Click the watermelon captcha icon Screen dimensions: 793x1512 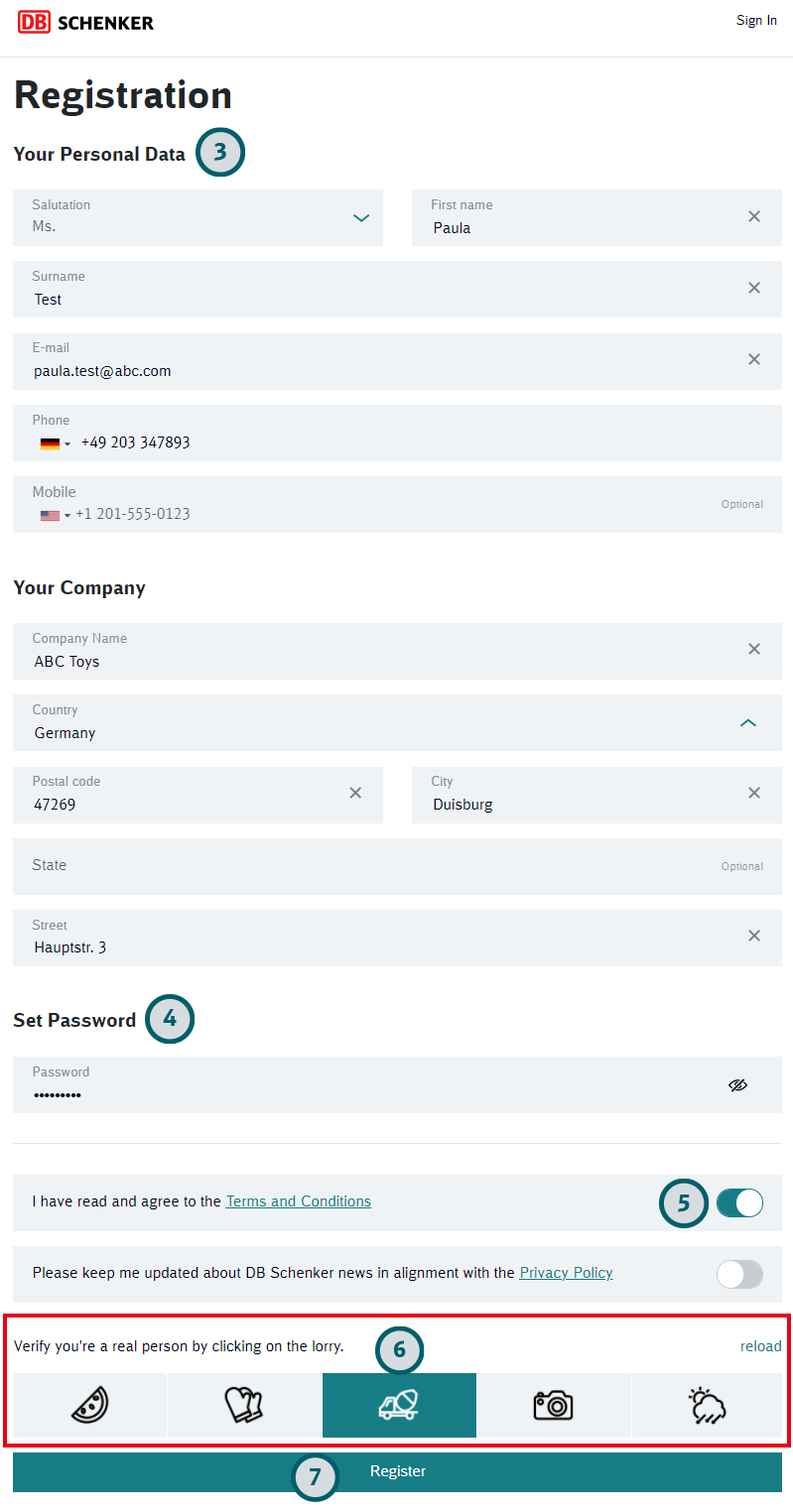89,1405
